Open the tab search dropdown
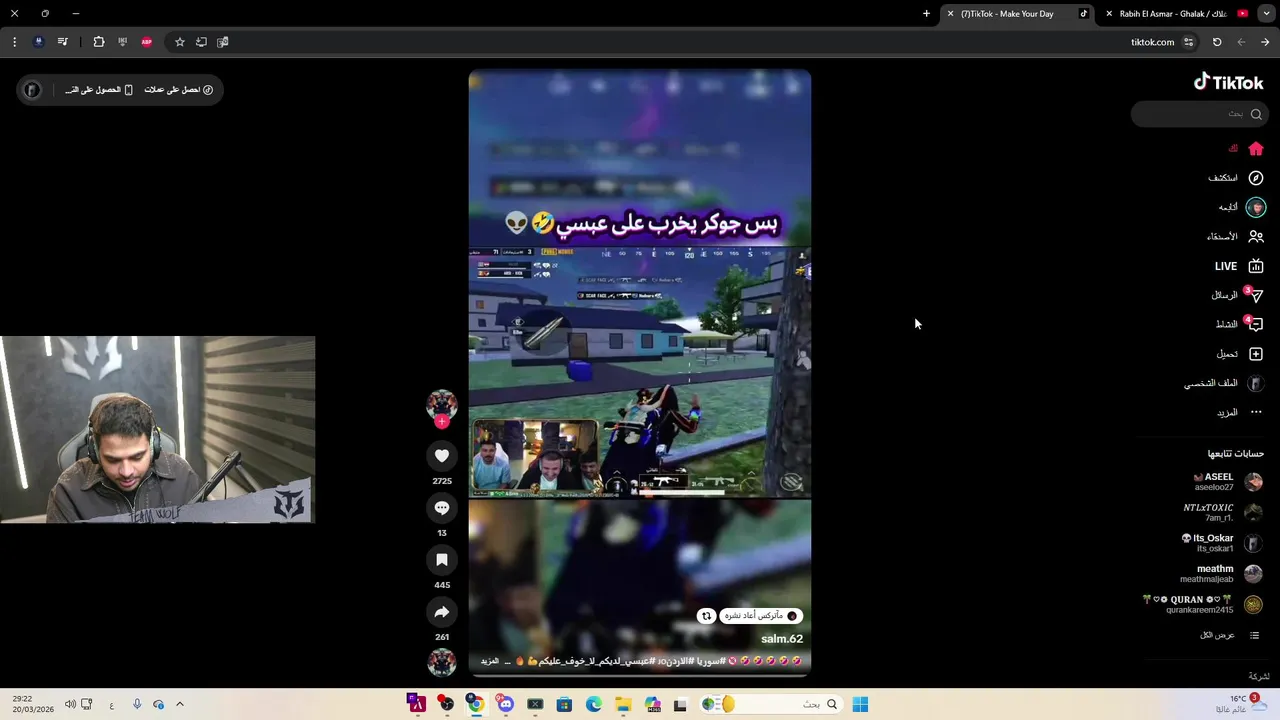1280x720 pixels. (1266, 14)
